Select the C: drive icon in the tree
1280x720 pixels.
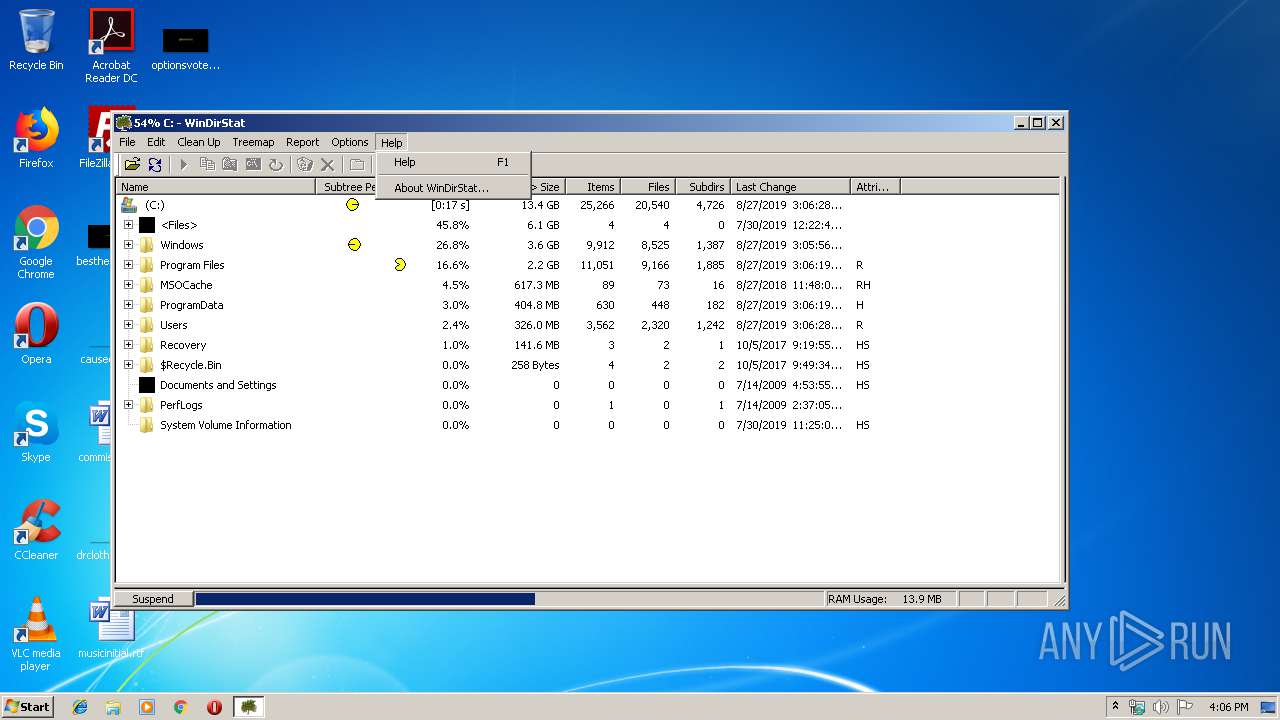point(129,205)
